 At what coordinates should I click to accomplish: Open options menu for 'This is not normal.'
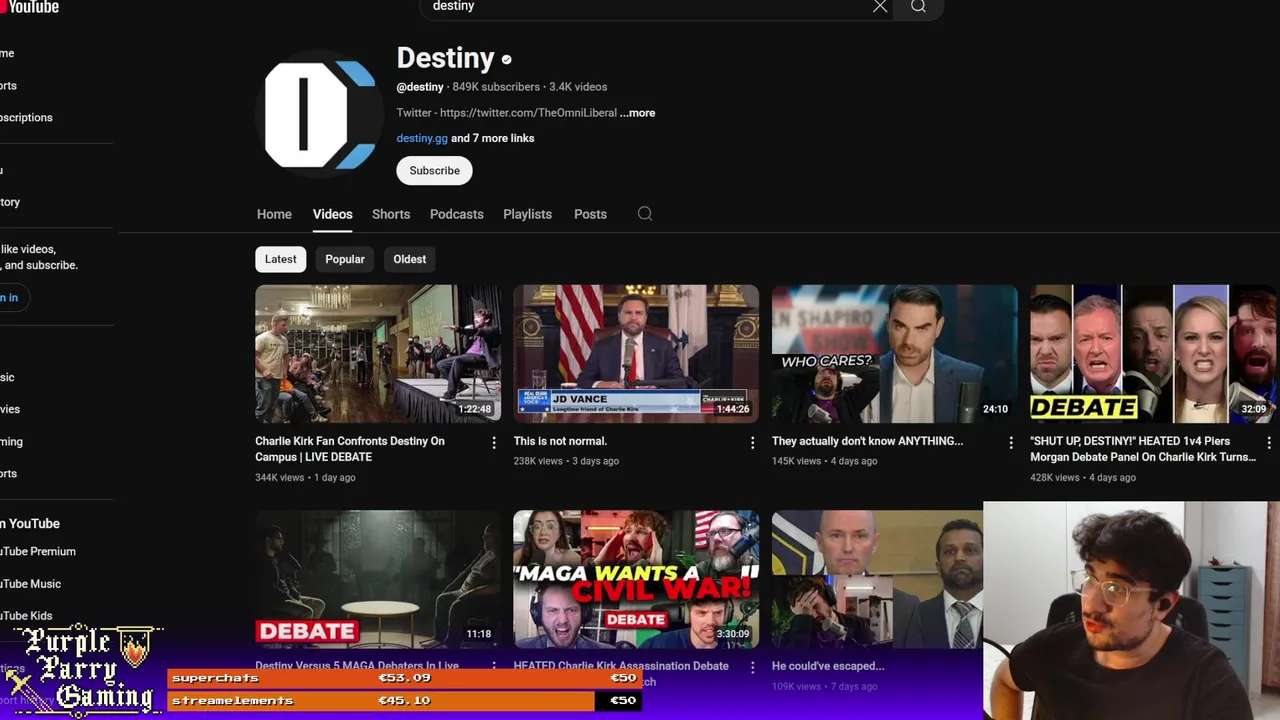752,442
